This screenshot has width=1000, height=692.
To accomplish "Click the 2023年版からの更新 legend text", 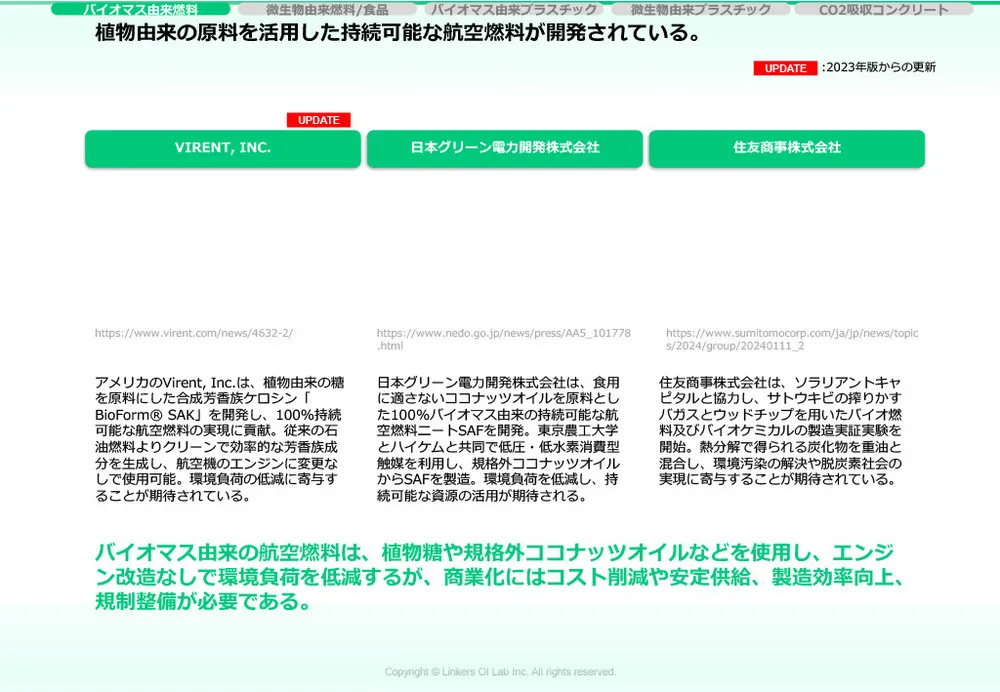I will coord(880,68).
